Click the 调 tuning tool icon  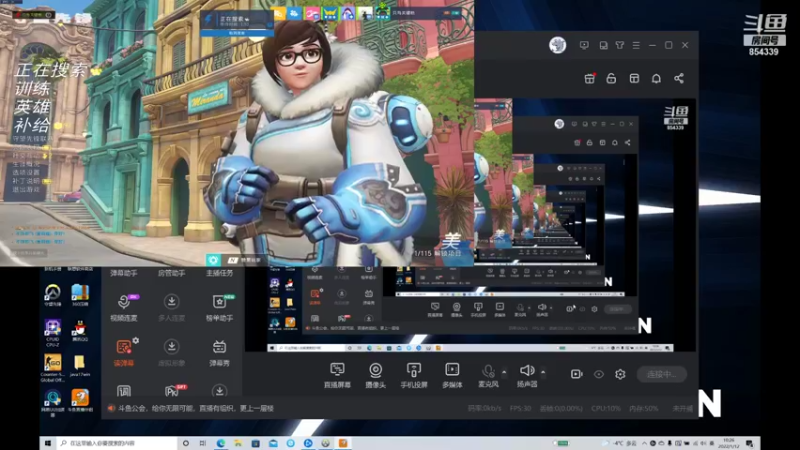coord(124,391)
